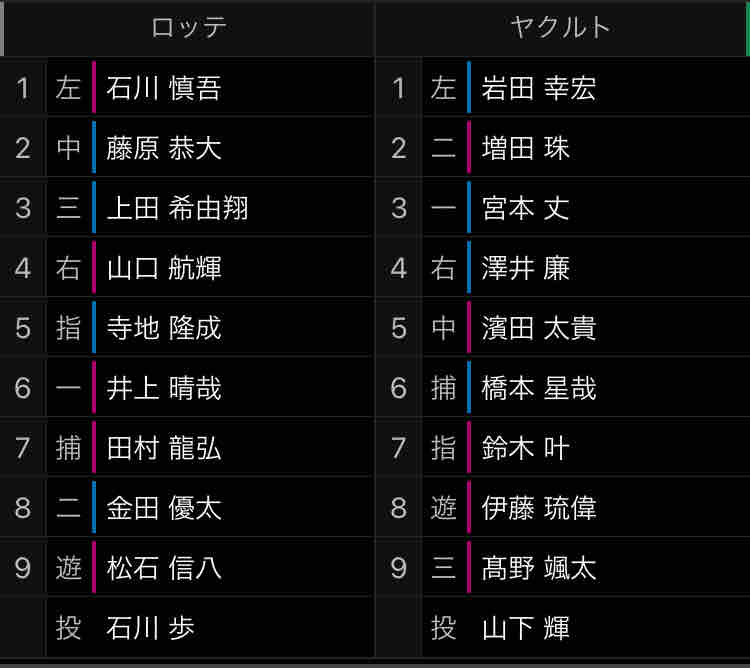
Task: Click on 増田 珠
Action: click(x=526, y=148)
